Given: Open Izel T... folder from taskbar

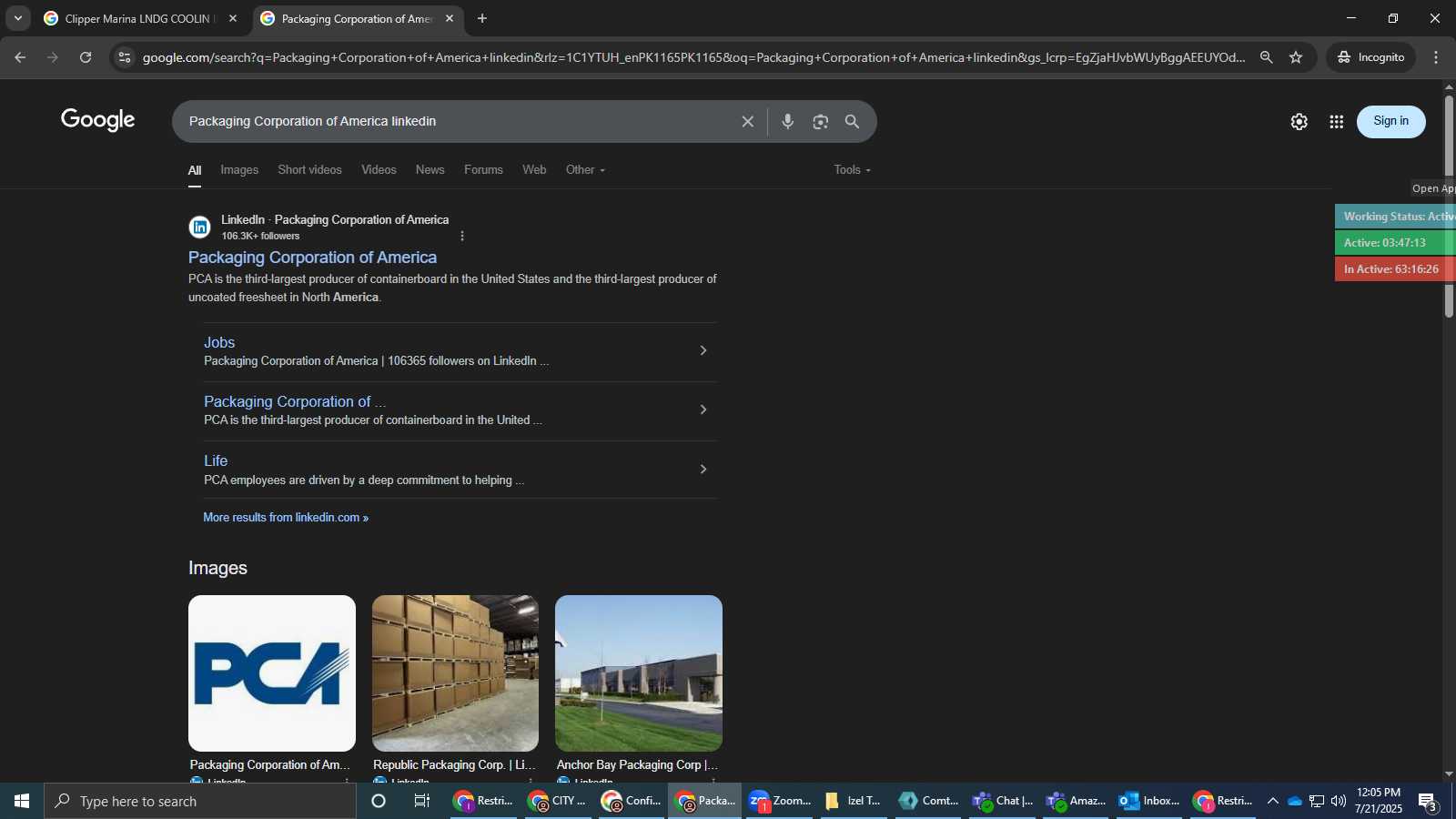Looking at the screenshot, I should pos(854,801).
